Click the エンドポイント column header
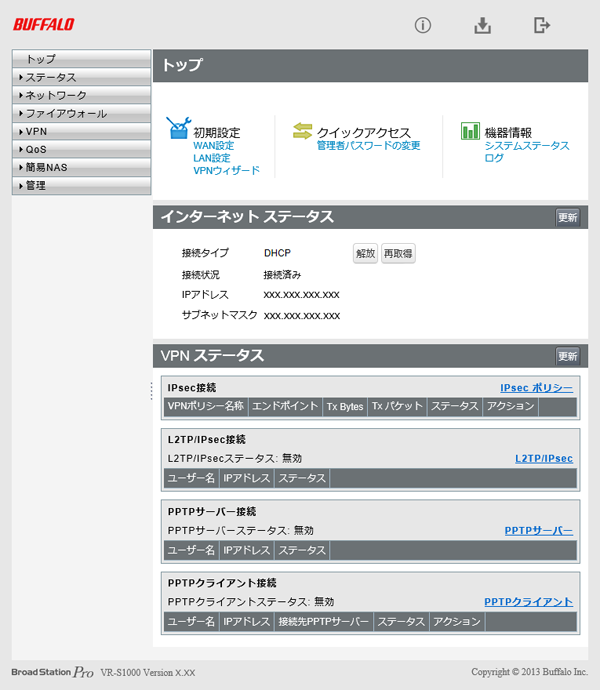This screenshot has height=690, width=600. [285, 406]
